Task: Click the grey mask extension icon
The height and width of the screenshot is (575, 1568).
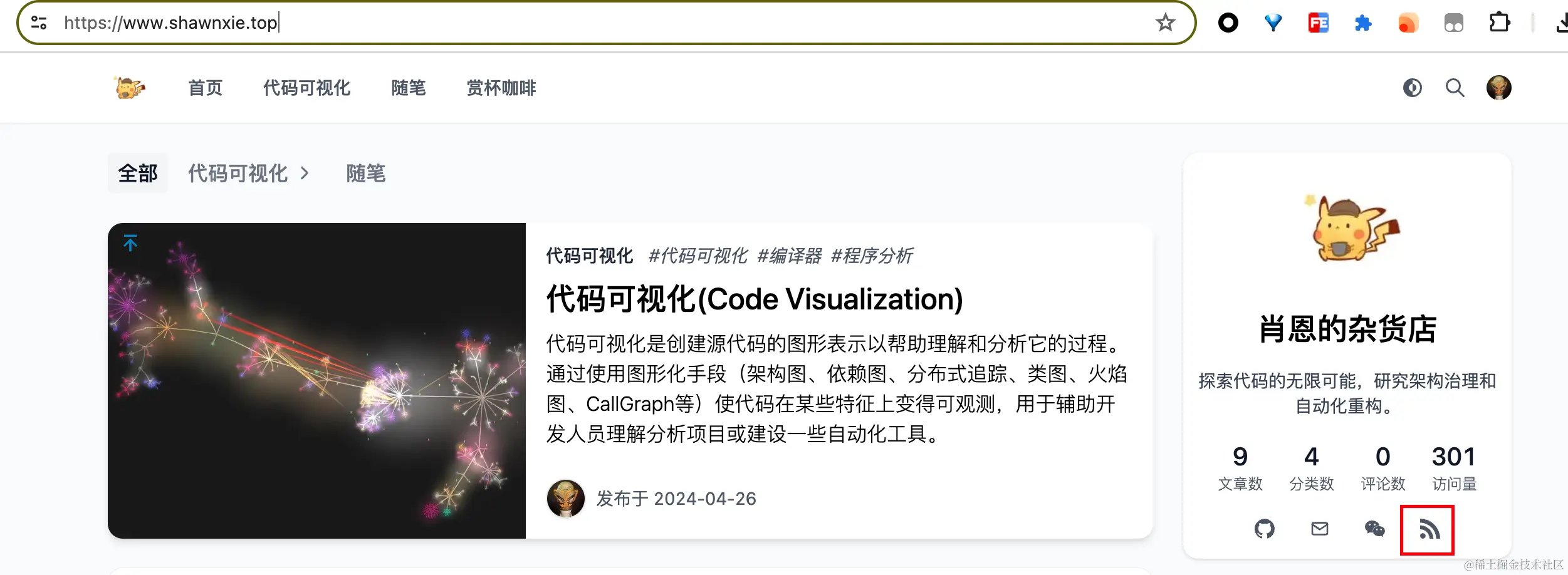Action: [x=1454, y=23]
